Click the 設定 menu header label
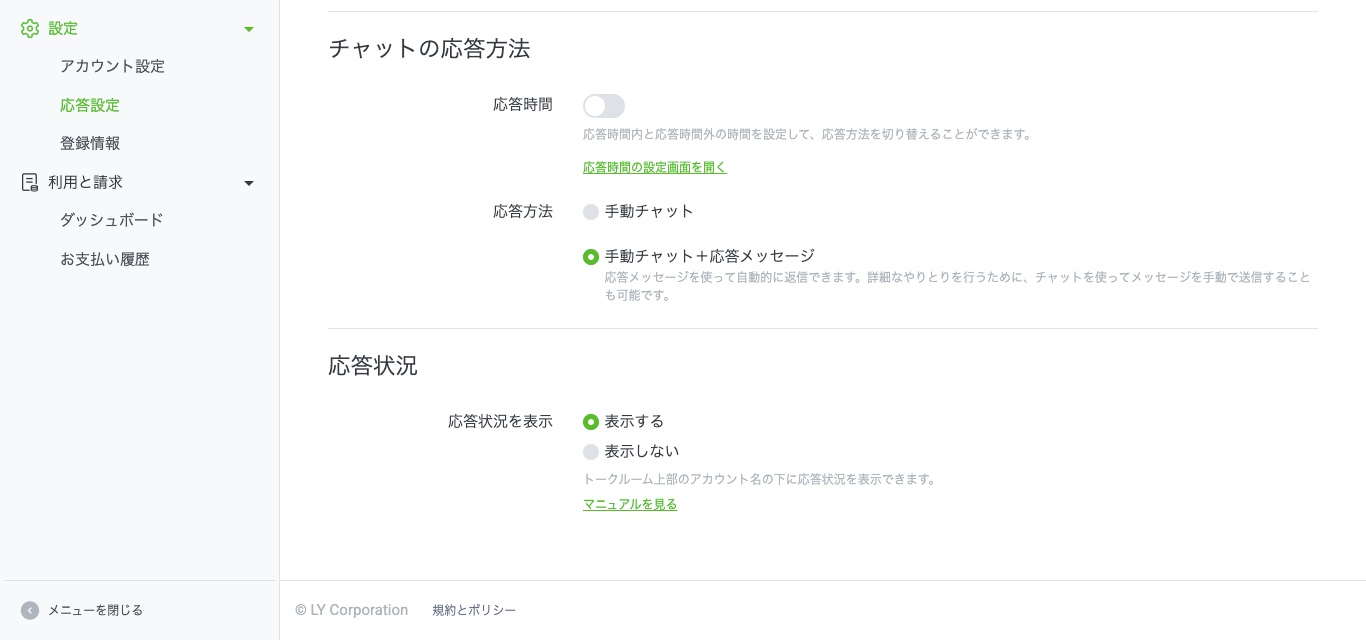Screen dimensions: 1366x640 pos(63,29)
